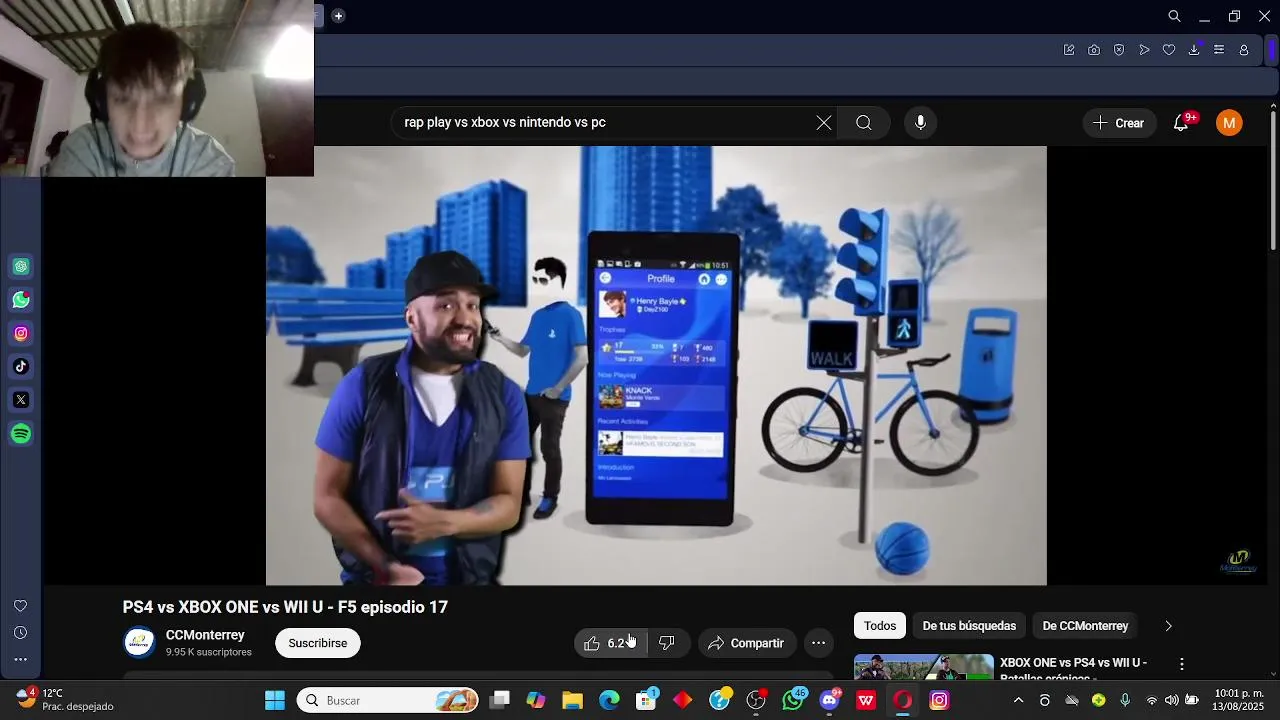Image resolution: width=1280 pixels, height=720 pixels.
Task: Open the ad blocker shield icon
Action: [x=1119, y=50]
